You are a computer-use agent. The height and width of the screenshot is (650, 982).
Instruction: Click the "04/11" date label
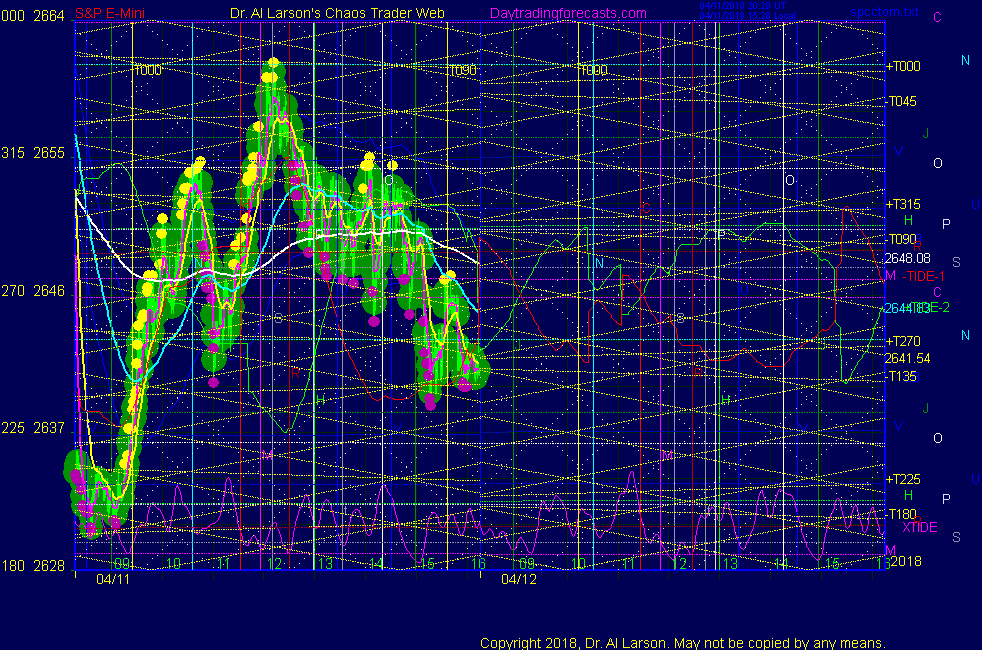coord(113,579)
